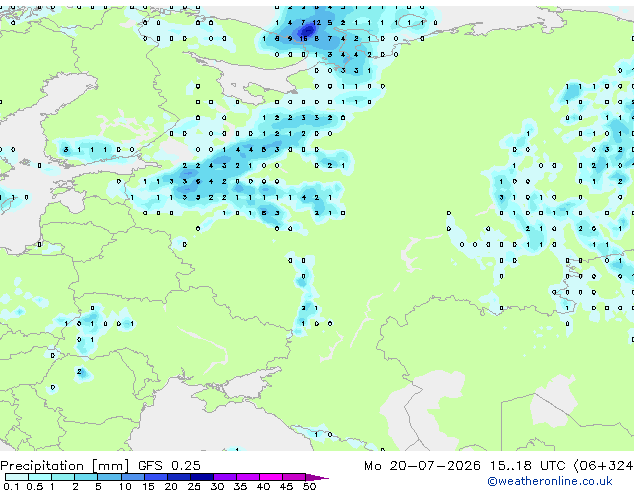Click the 20–25 mm legend swatch
The width and height of the screenshot is (634, 490).
pyautogui.click(x=179, y=477)
